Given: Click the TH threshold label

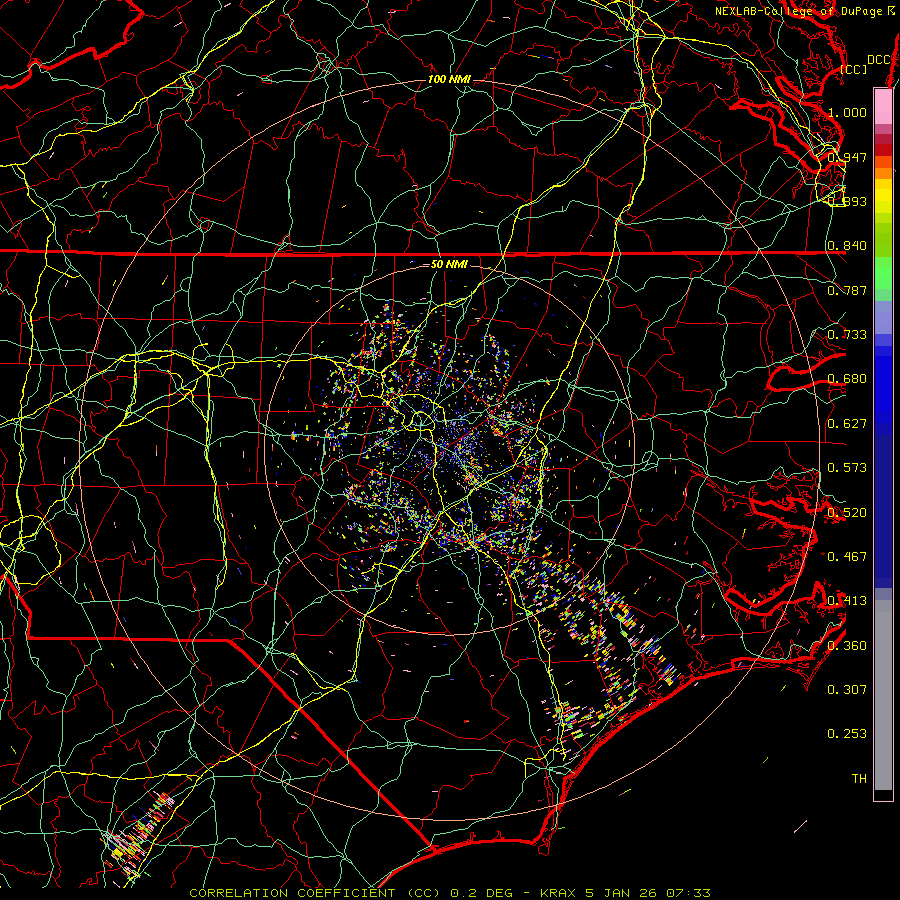Looking at the screenshot, I should click(859, 778).
